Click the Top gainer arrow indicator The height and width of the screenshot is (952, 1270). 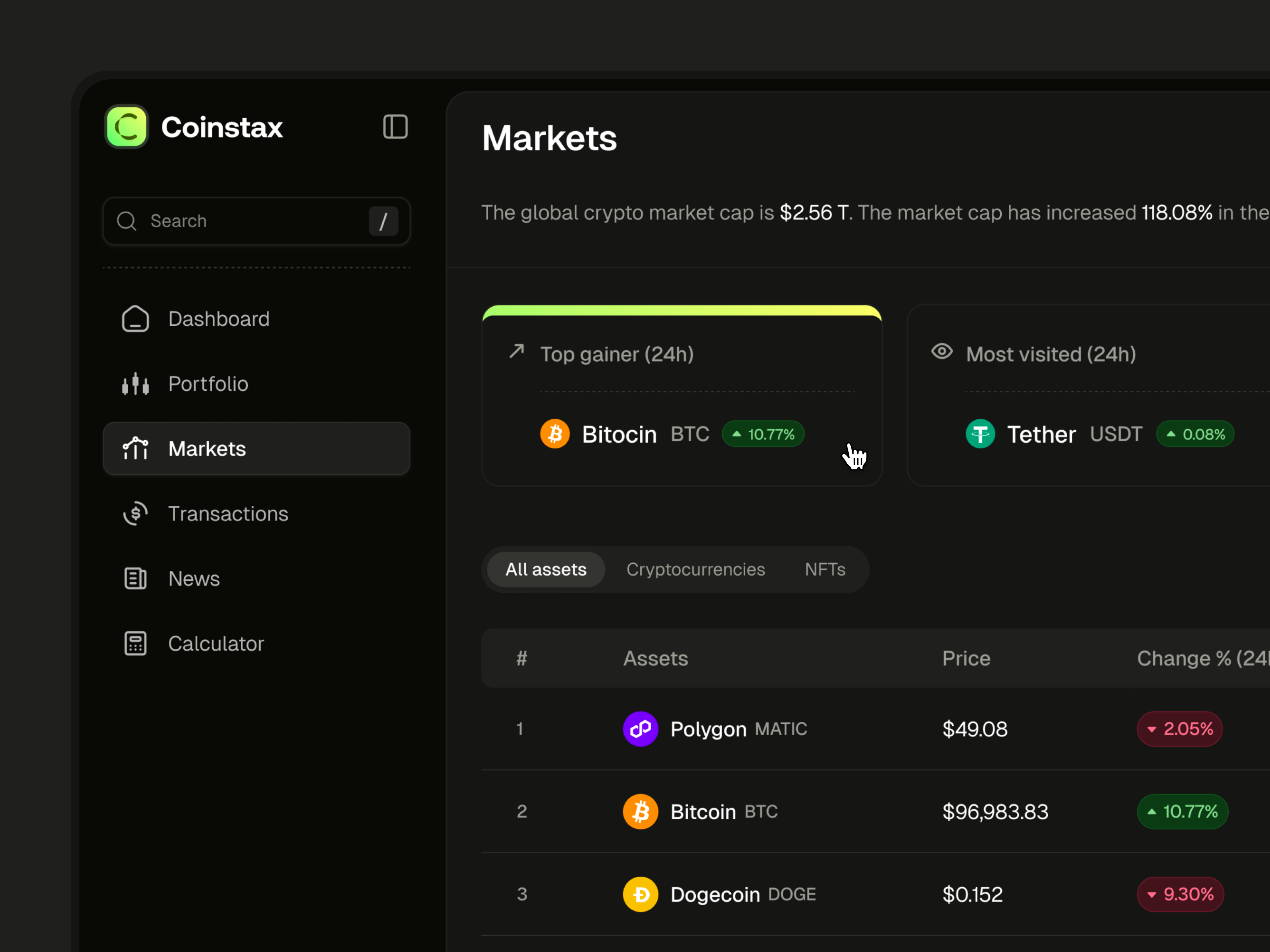(517, 351)
